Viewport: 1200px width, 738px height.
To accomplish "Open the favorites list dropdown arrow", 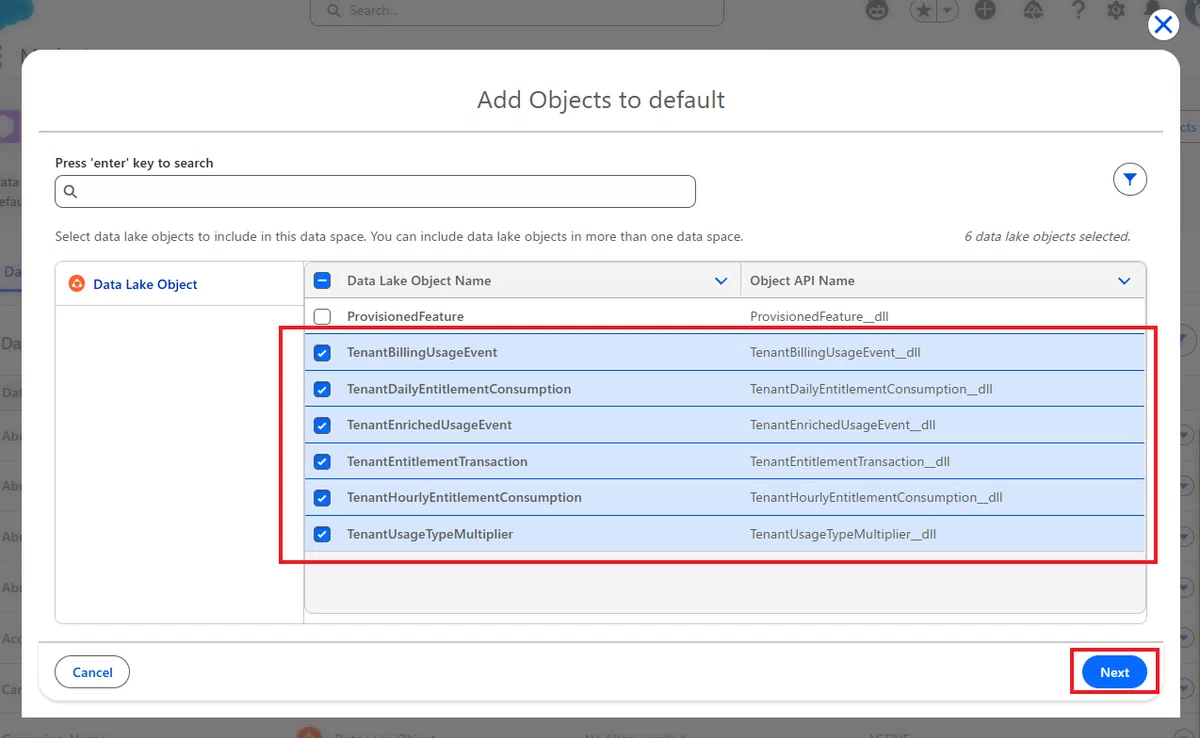I will point(948,10).
